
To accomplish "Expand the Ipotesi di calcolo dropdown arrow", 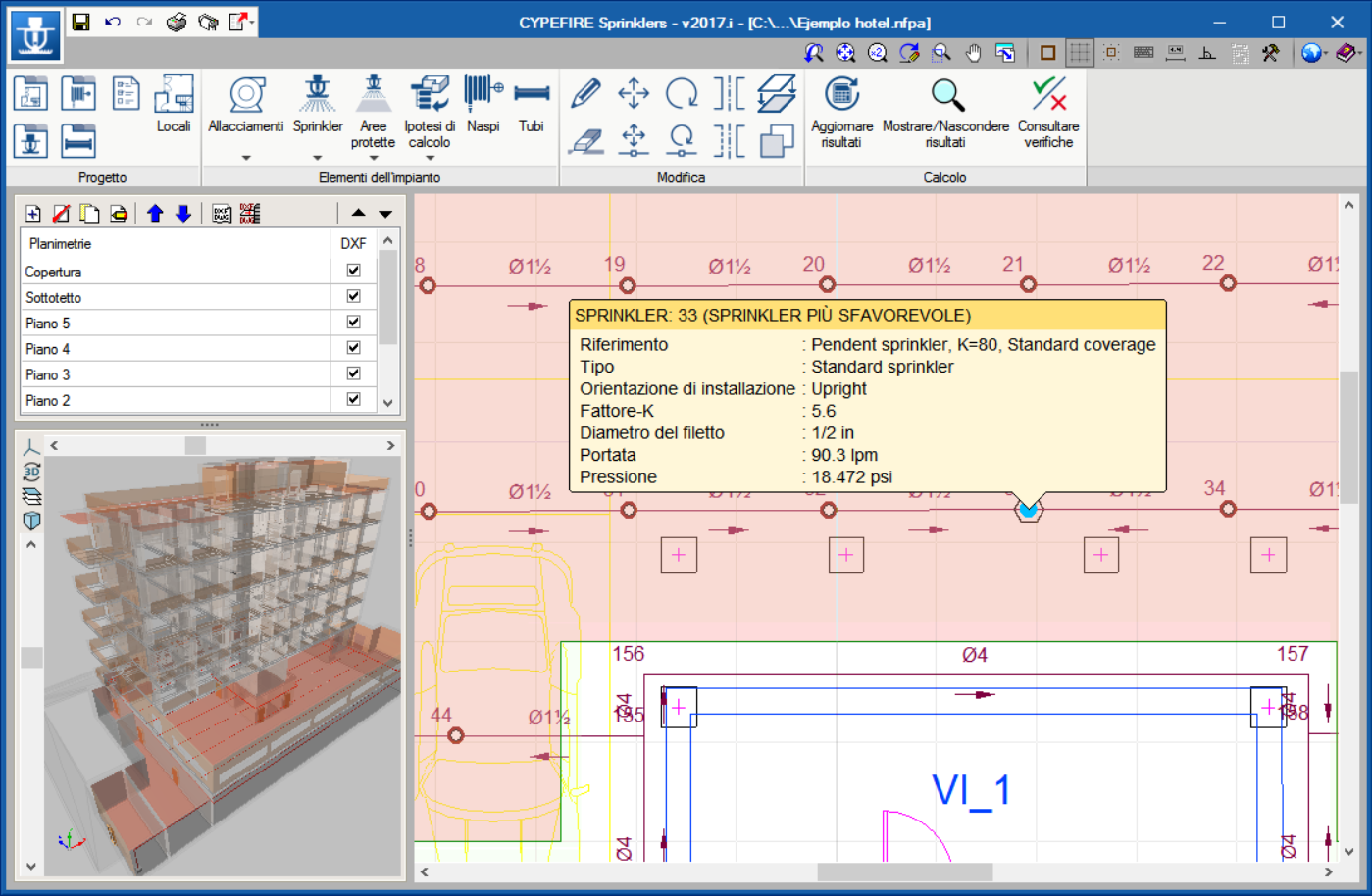I will click(x=430, y=157).
